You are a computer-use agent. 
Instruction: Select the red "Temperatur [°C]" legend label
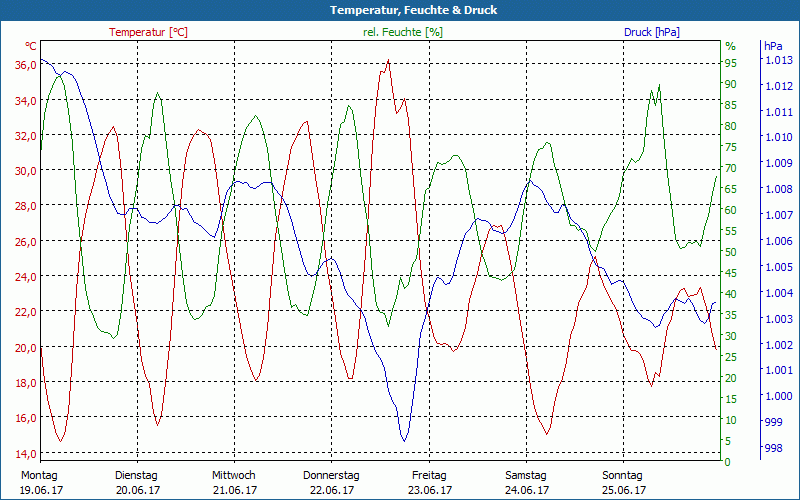coord(148,32)
